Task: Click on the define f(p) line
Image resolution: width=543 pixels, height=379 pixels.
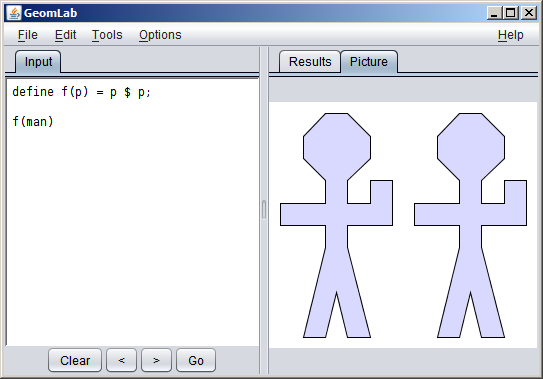Action: [81, 92]
